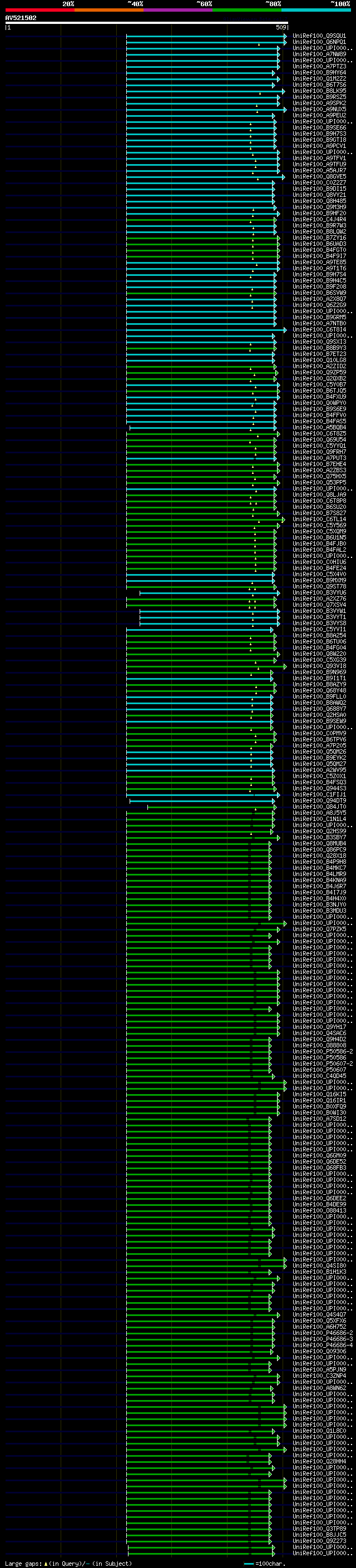The width and height of the screenshot is (356, 1568).
Task: Select hit UniRef100_A7SD12
Action: click(319, 1119)
